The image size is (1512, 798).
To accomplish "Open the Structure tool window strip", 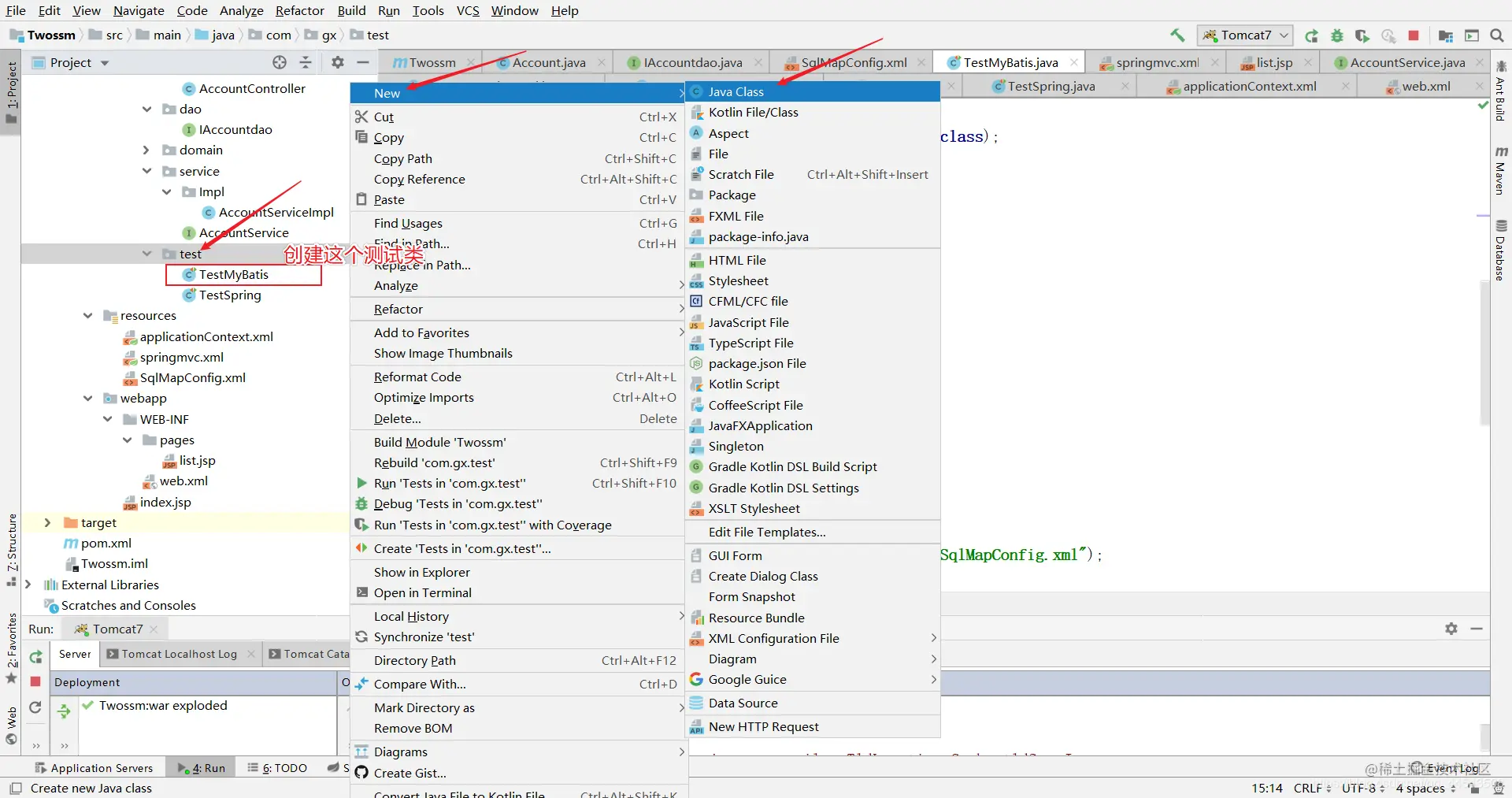I will [x=11, y=550].
